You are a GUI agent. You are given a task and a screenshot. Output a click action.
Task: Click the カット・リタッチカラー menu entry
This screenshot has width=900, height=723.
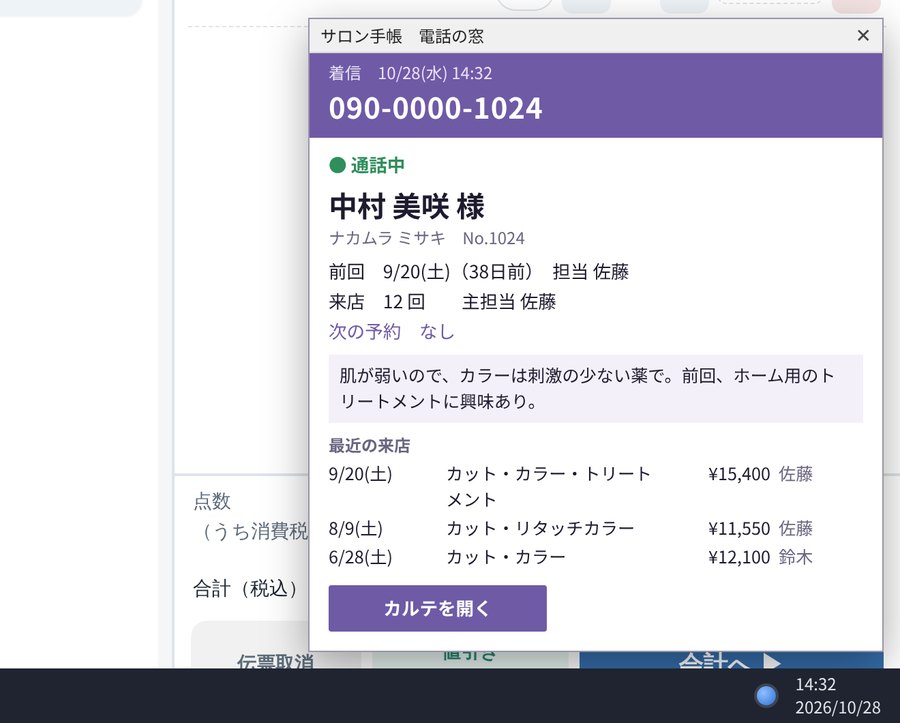(540, 528)
